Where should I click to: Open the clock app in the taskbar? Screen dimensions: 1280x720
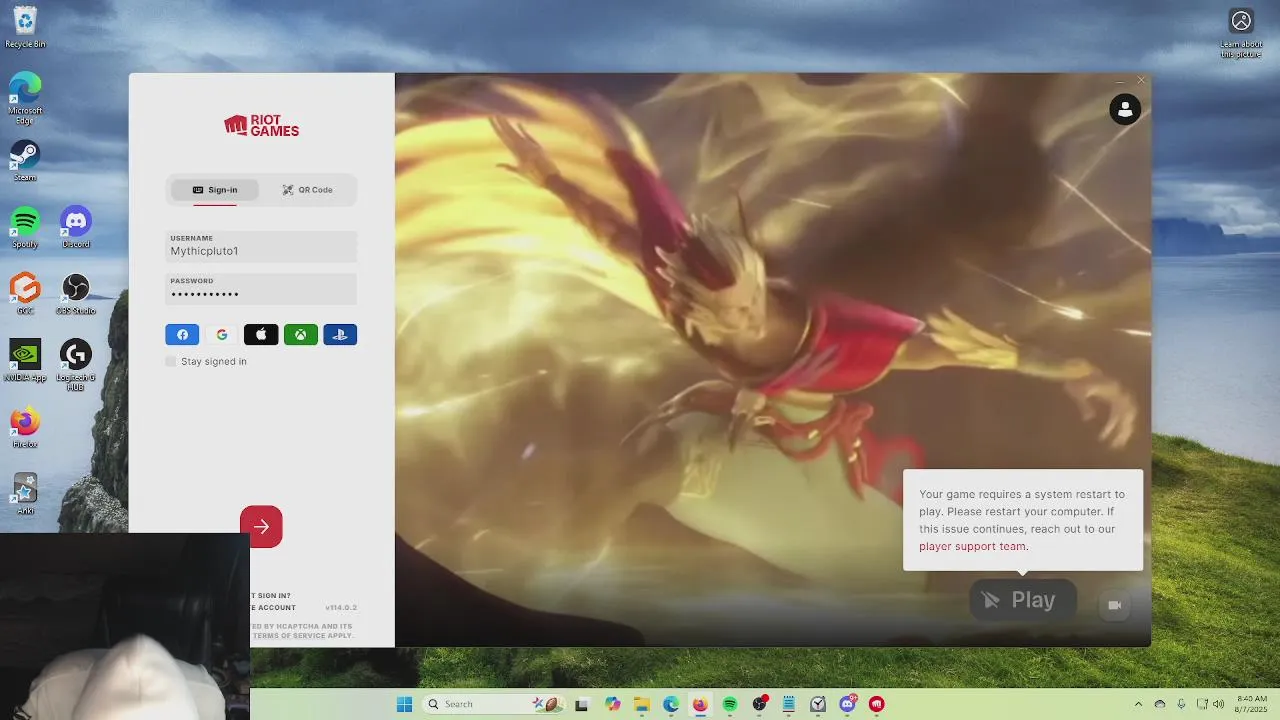[818, 704]
